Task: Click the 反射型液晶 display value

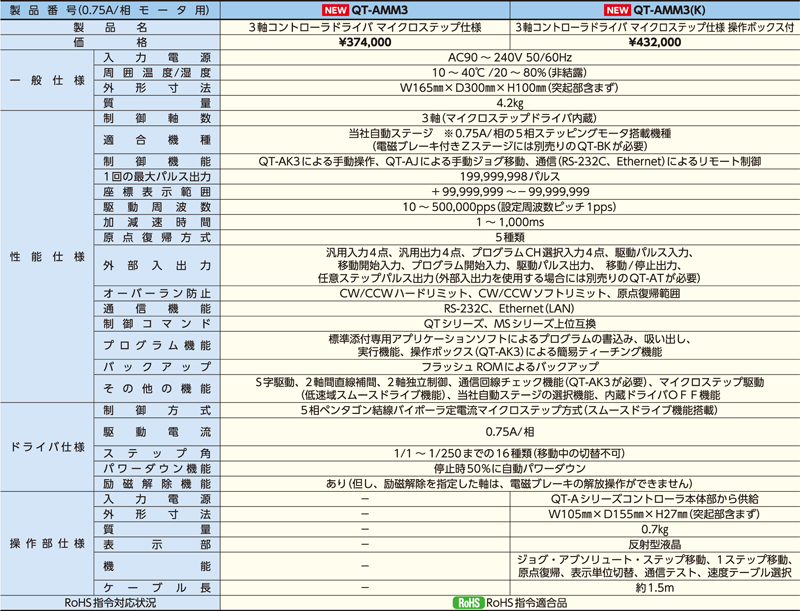Action: 656,544
